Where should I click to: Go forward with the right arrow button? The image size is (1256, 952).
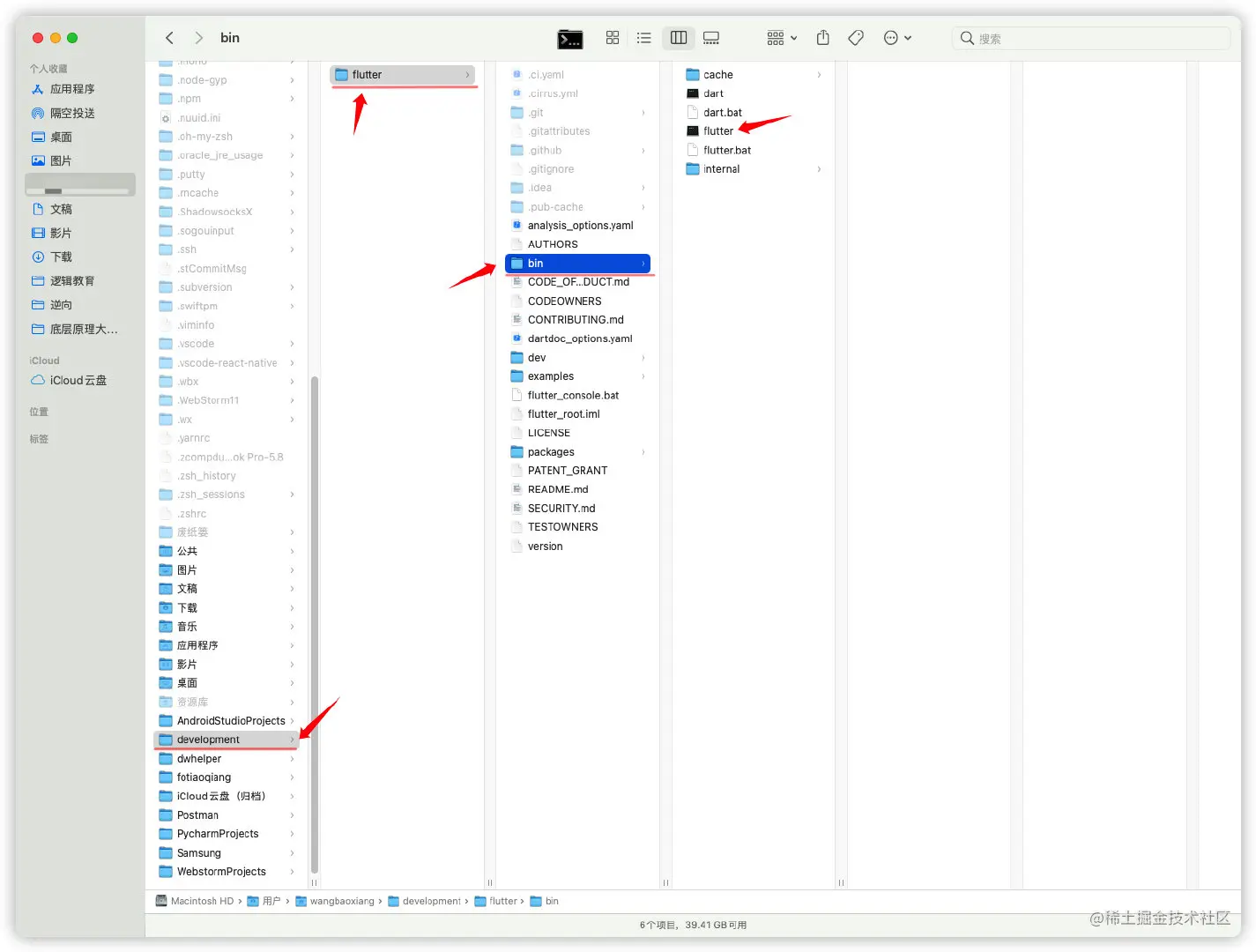[198, 38]
